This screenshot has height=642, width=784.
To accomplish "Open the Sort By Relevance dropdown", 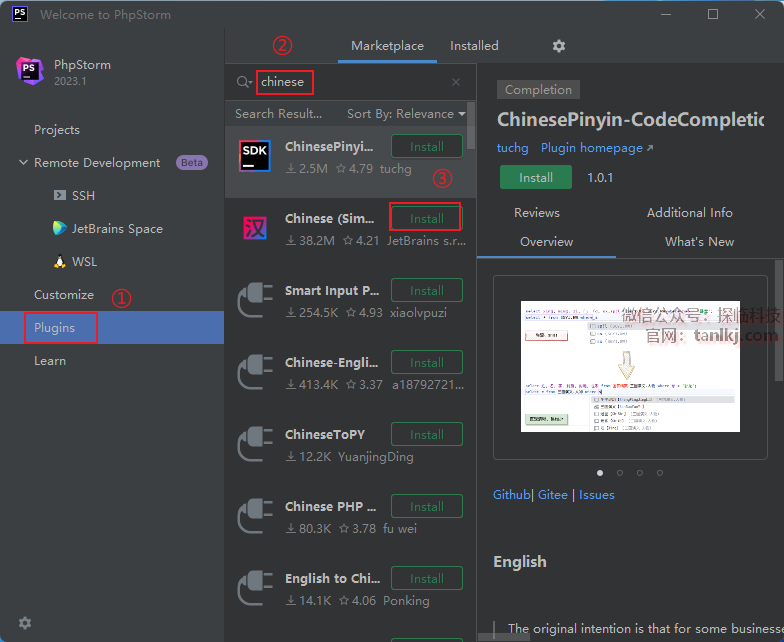I will (x=406, y=114).
